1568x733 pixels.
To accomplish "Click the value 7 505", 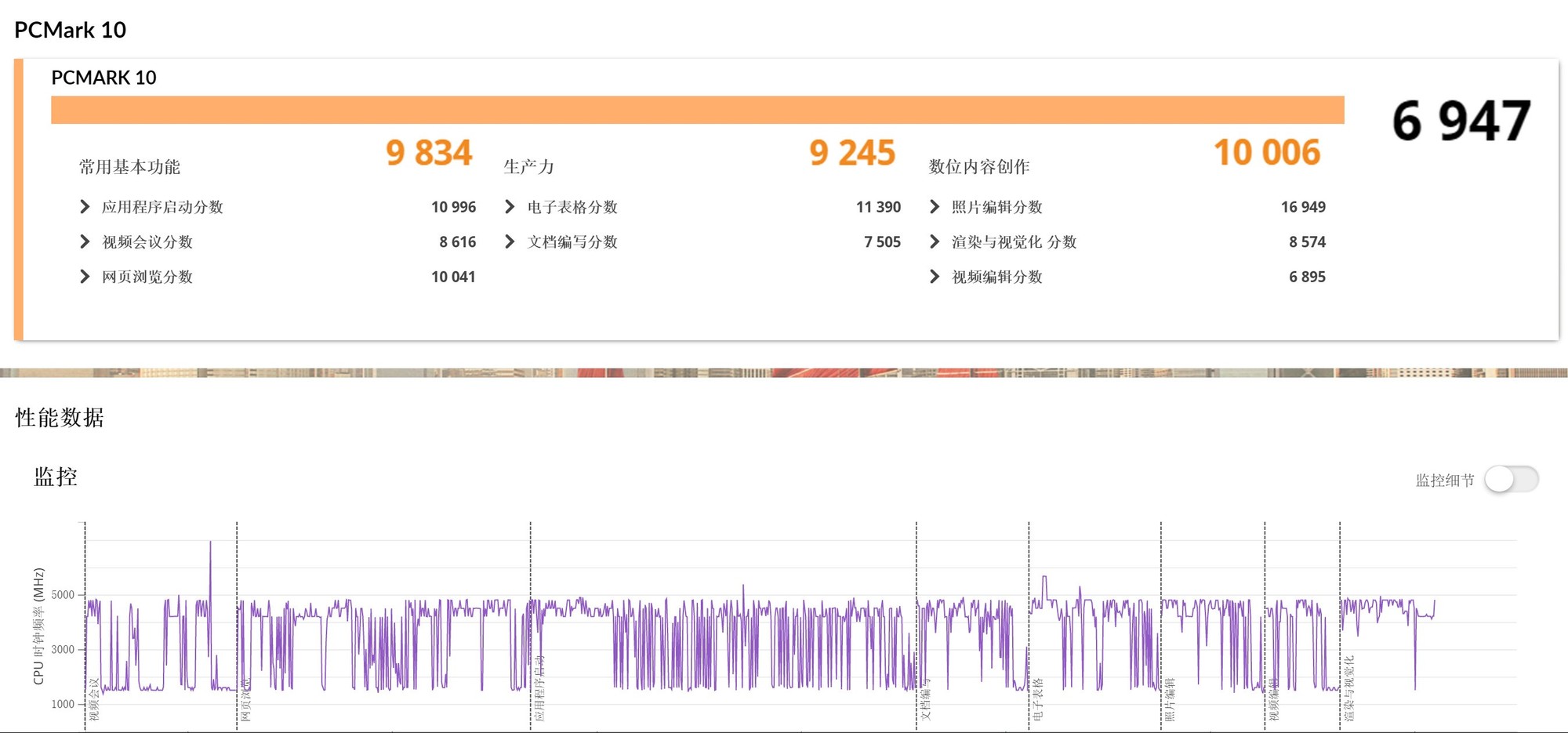I will [883, 242].
